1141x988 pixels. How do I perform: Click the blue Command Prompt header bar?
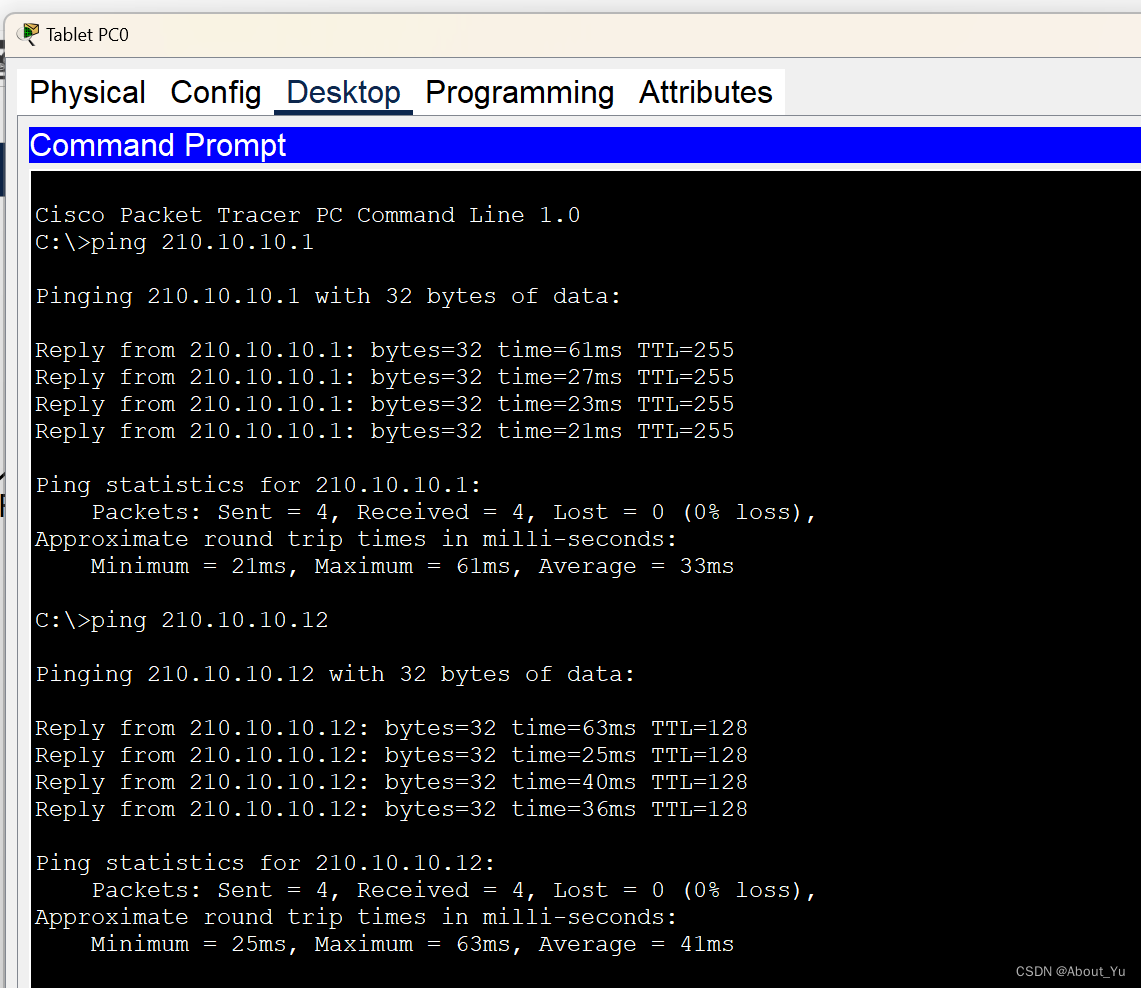point(584,145)
